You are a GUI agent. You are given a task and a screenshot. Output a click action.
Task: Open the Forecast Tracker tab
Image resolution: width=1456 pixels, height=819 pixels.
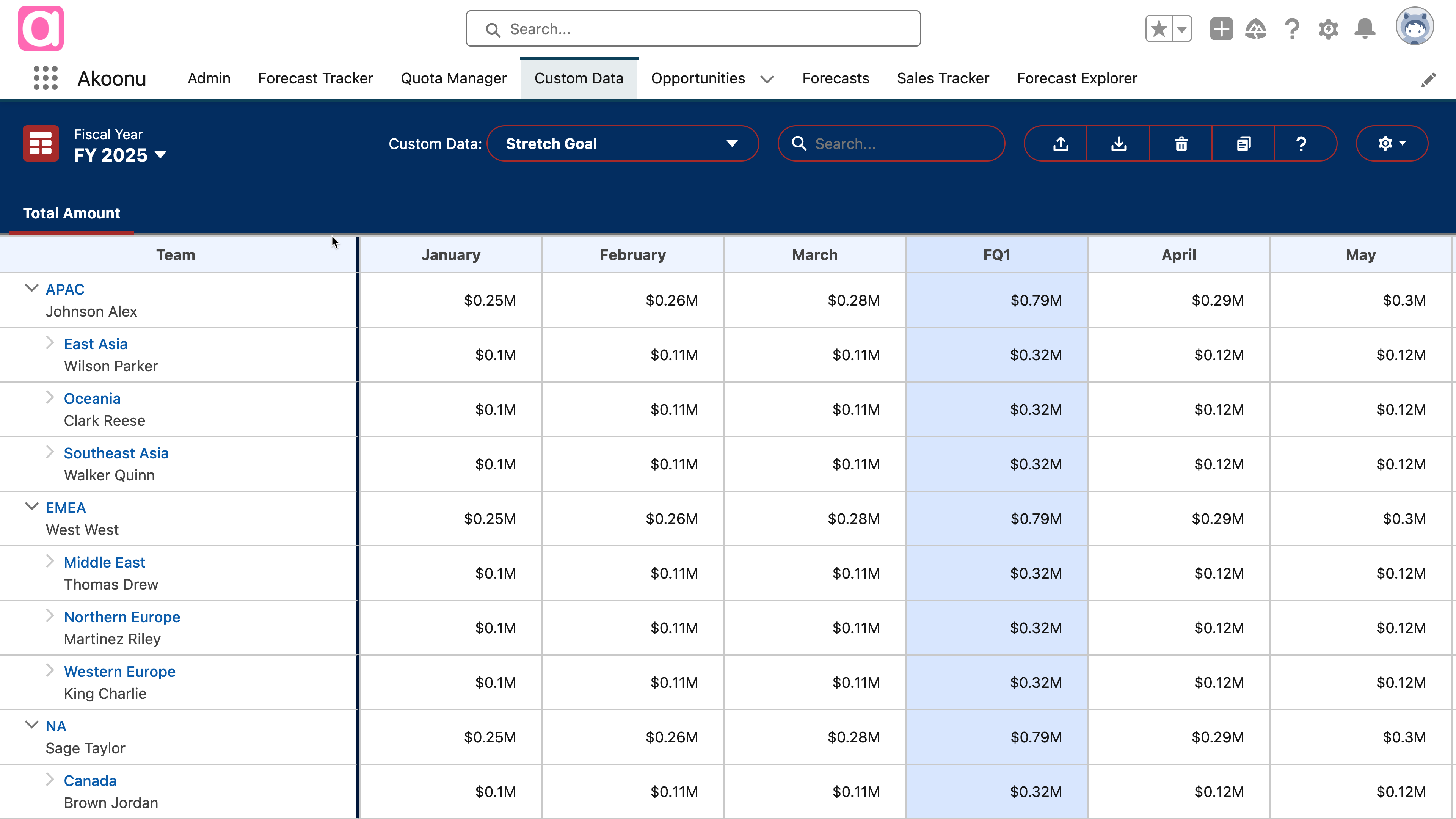pos(315,78)
